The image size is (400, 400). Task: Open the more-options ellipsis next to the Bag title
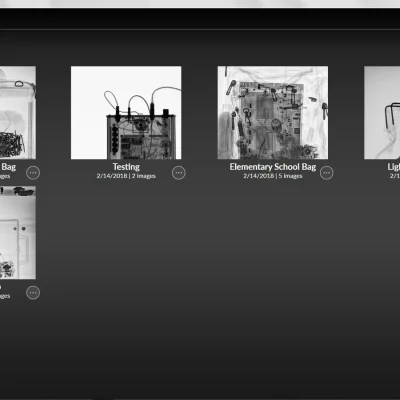33,173
